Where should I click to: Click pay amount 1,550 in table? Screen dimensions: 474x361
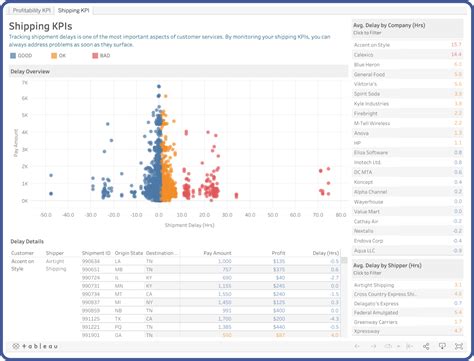point(225,294)
